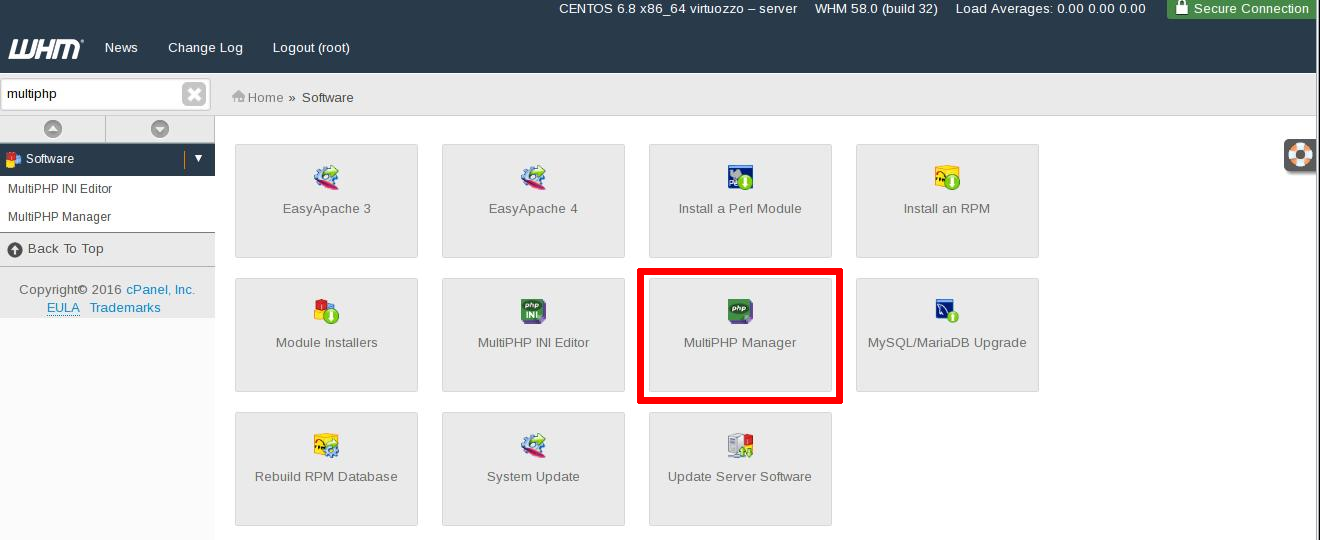Click the Install an RPM label
Viewport: 1320px width, 540px height.
point(947,209)
